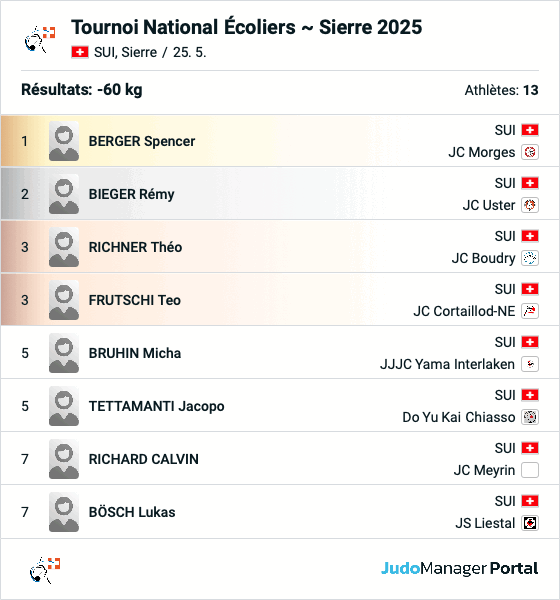Viewport: 560px width, 600px height.
Task: Select the RICHARD CALVIN athlete name
Action: coord(144,459)
